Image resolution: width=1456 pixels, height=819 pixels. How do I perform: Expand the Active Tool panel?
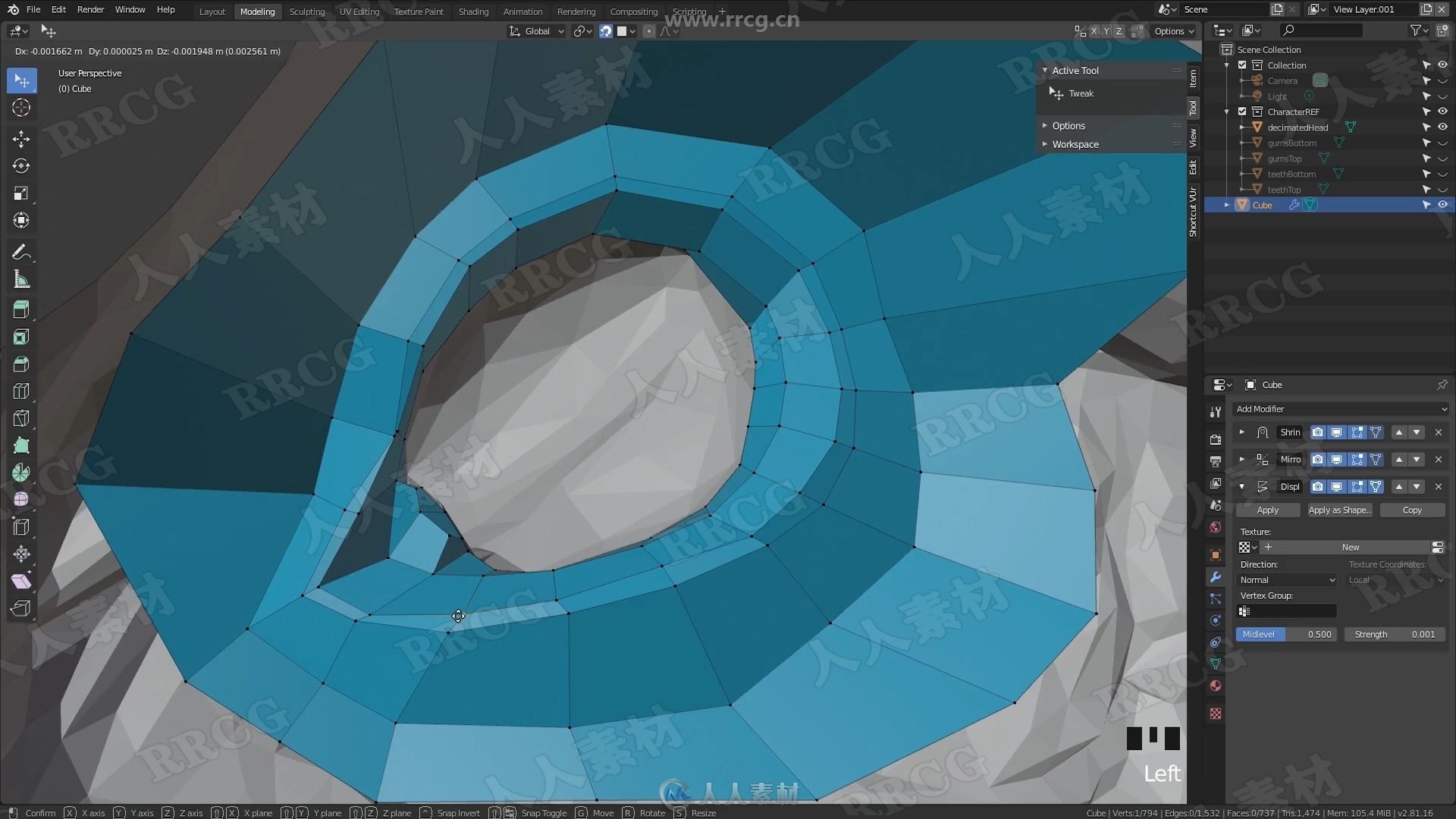(x=1046, y=70)
